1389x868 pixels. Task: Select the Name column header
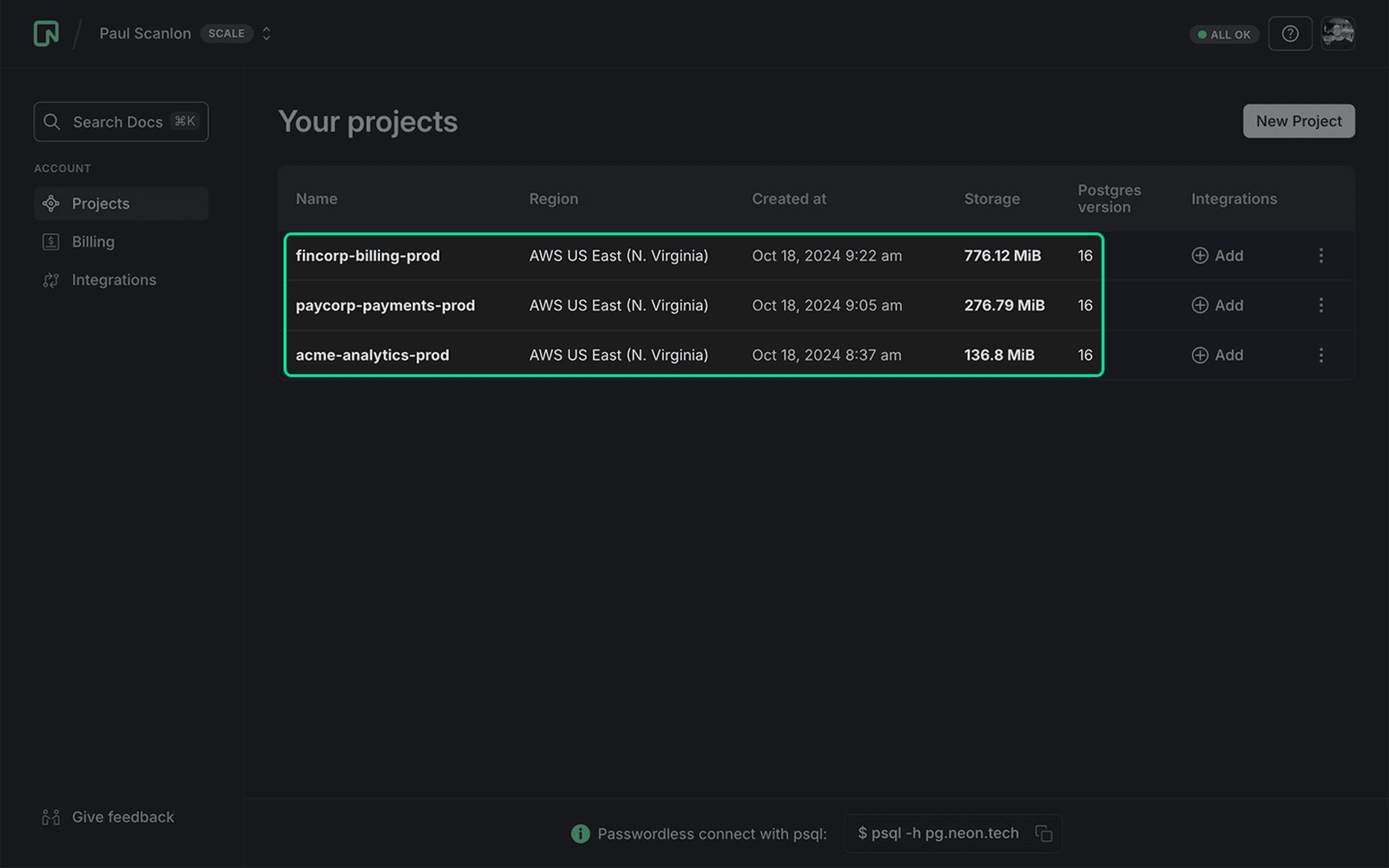[x=316, y=199]
